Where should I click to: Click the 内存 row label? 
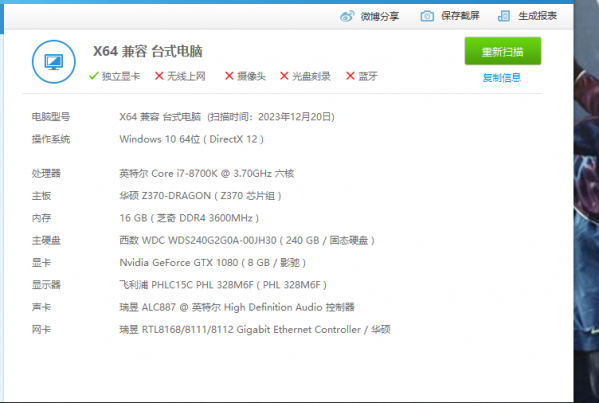(41, 218)
